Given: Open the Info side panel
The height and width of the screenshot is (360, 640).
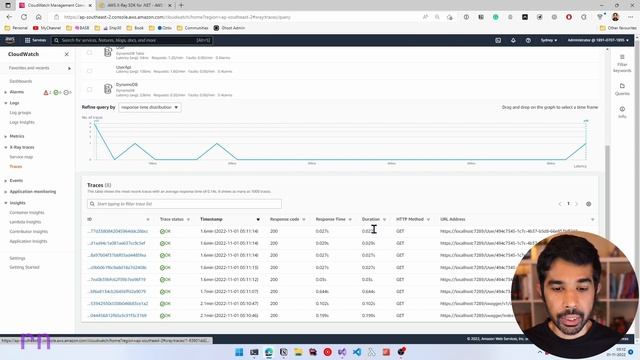Looking at the screenshot, I should (622, 112).
